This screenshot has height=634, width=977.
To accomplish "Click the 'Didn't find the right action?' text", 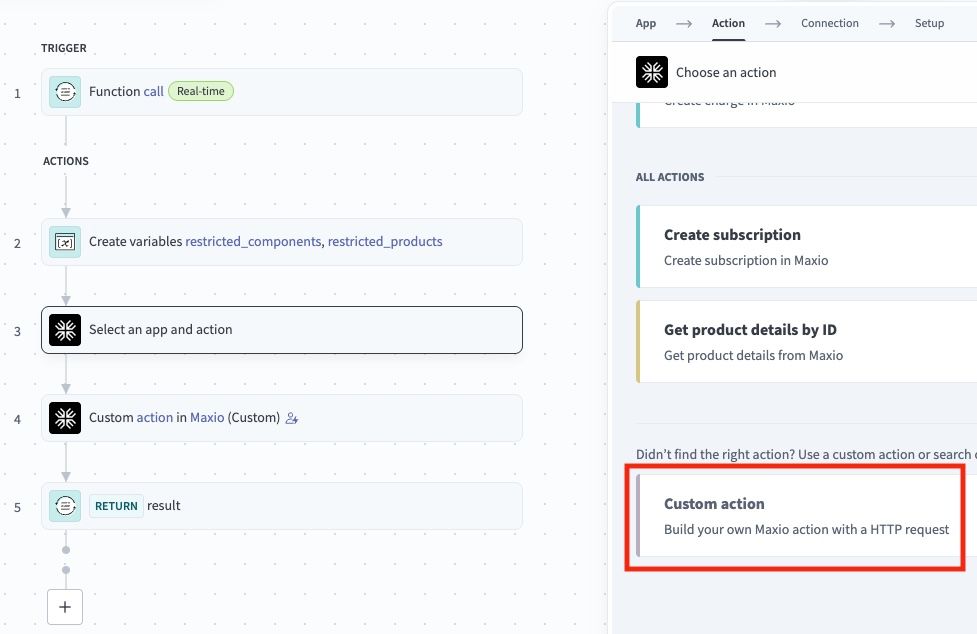I will click(x=806, y=455).
